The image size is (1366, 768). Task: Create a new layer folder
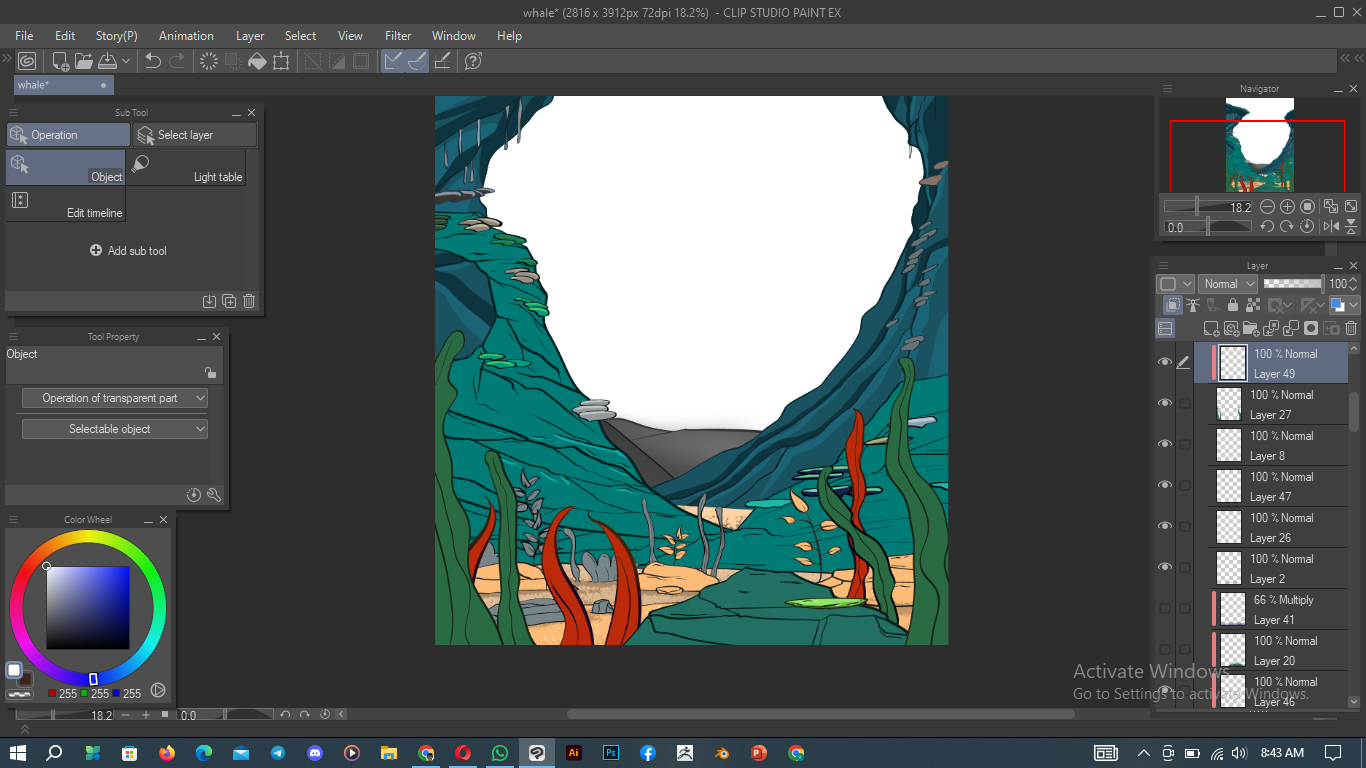[1251, 328]
